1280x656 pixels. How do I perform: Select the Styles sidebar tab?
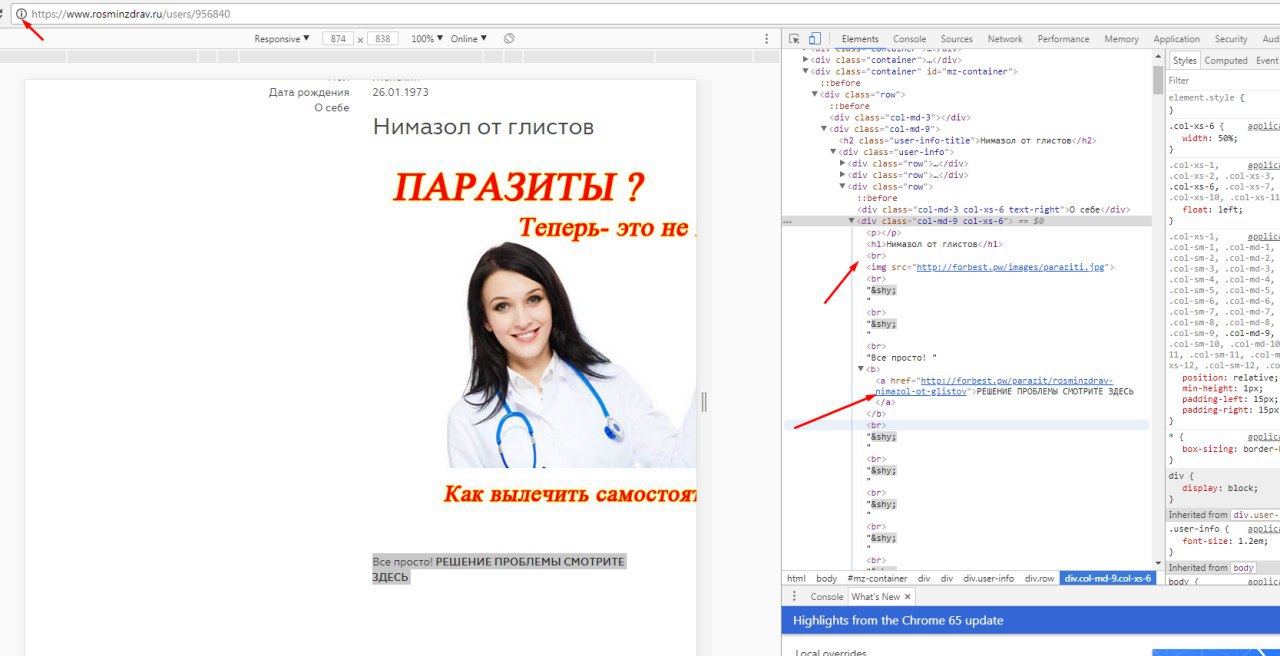(x=1185, y=61)
